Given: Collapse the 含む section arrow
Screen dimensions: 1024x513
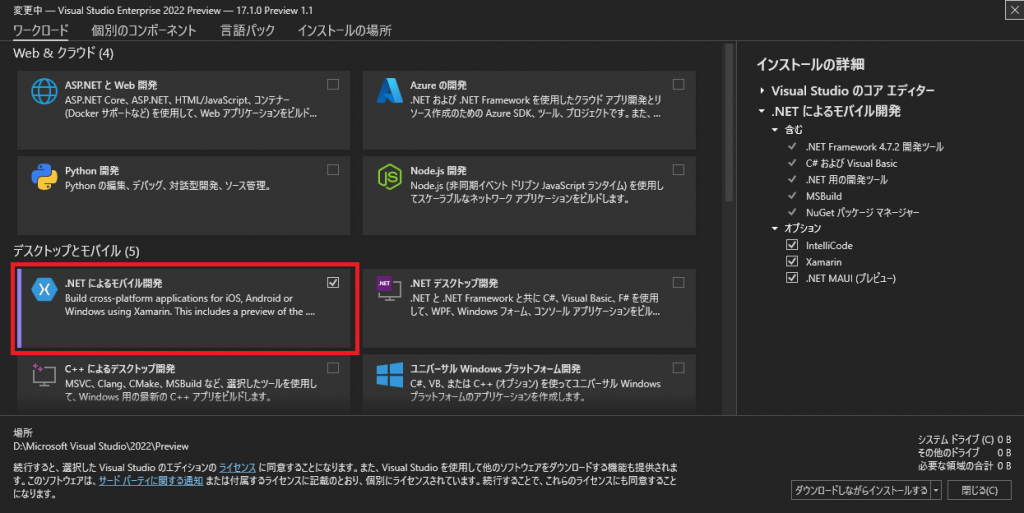Looking at the screenshot, I should click(775, 130).
